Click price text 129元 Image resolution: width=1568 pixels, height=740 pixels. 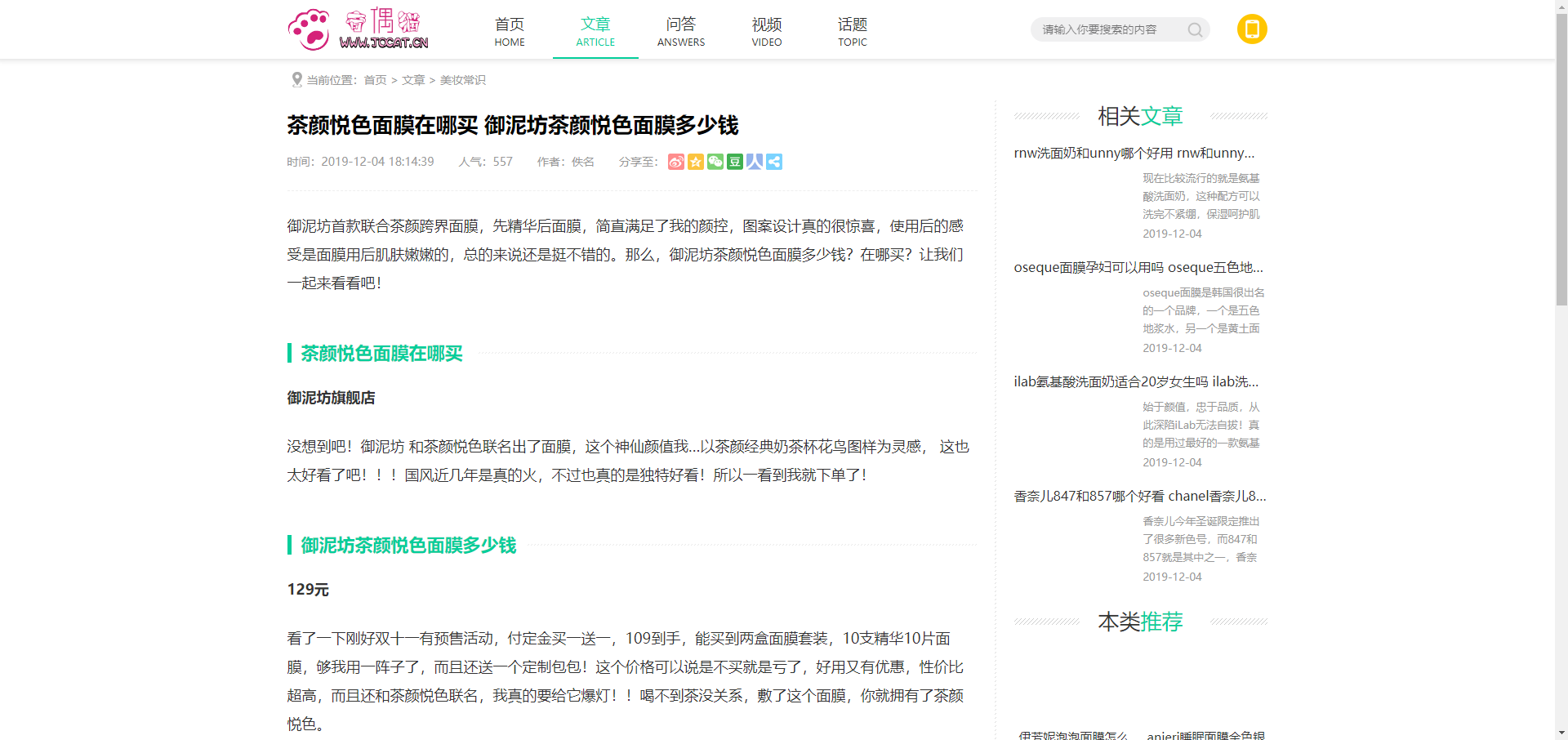[x=308, y=590]
